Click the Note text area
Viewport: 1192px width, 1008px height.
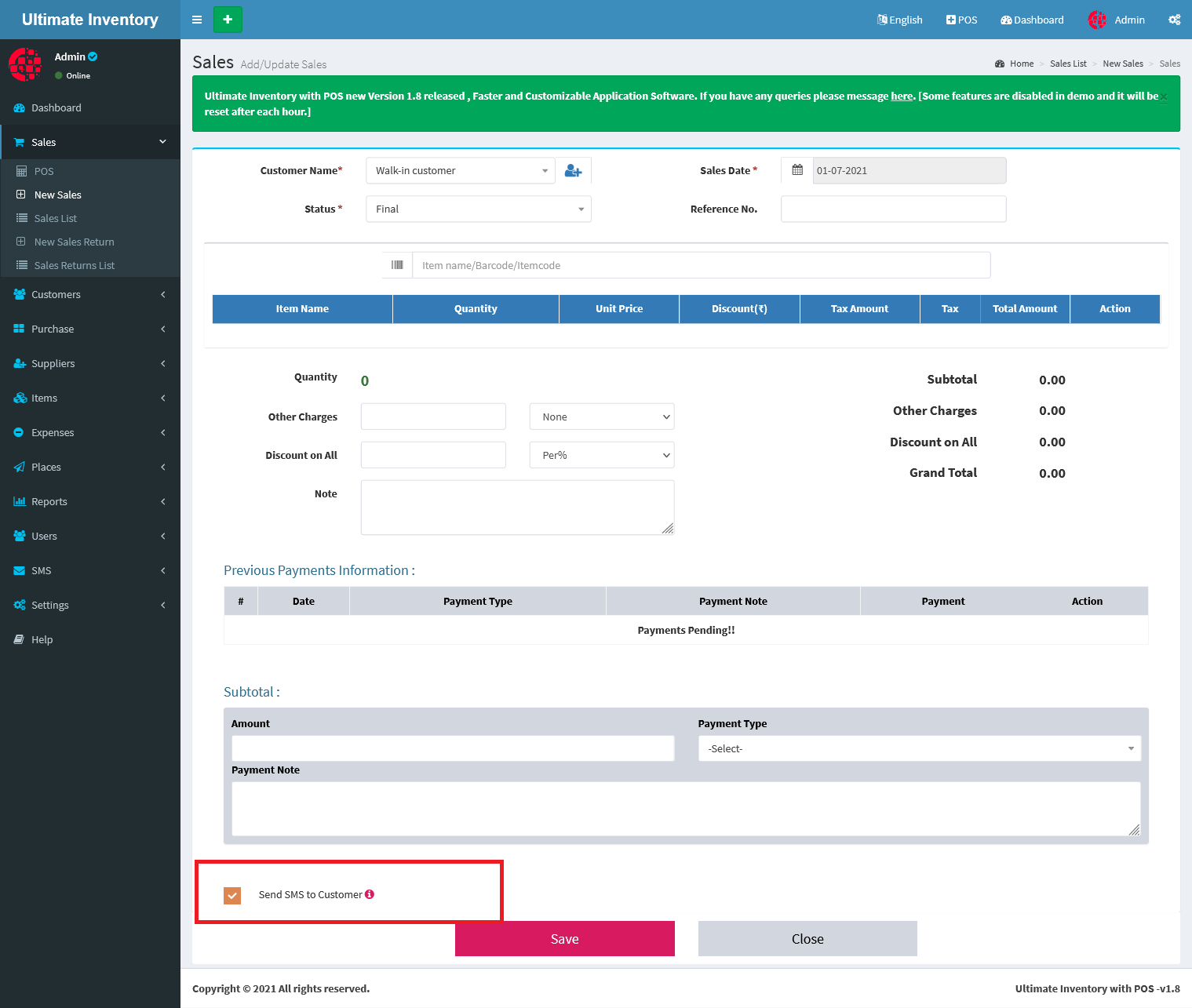517,508
